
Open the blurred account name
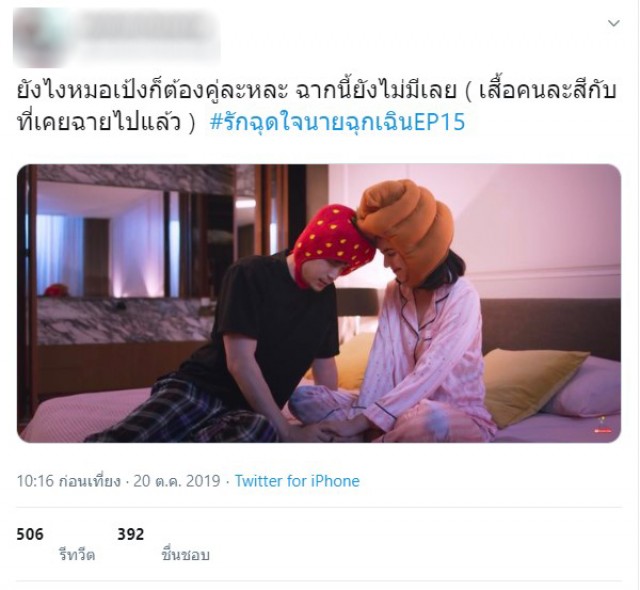point(145,25)
